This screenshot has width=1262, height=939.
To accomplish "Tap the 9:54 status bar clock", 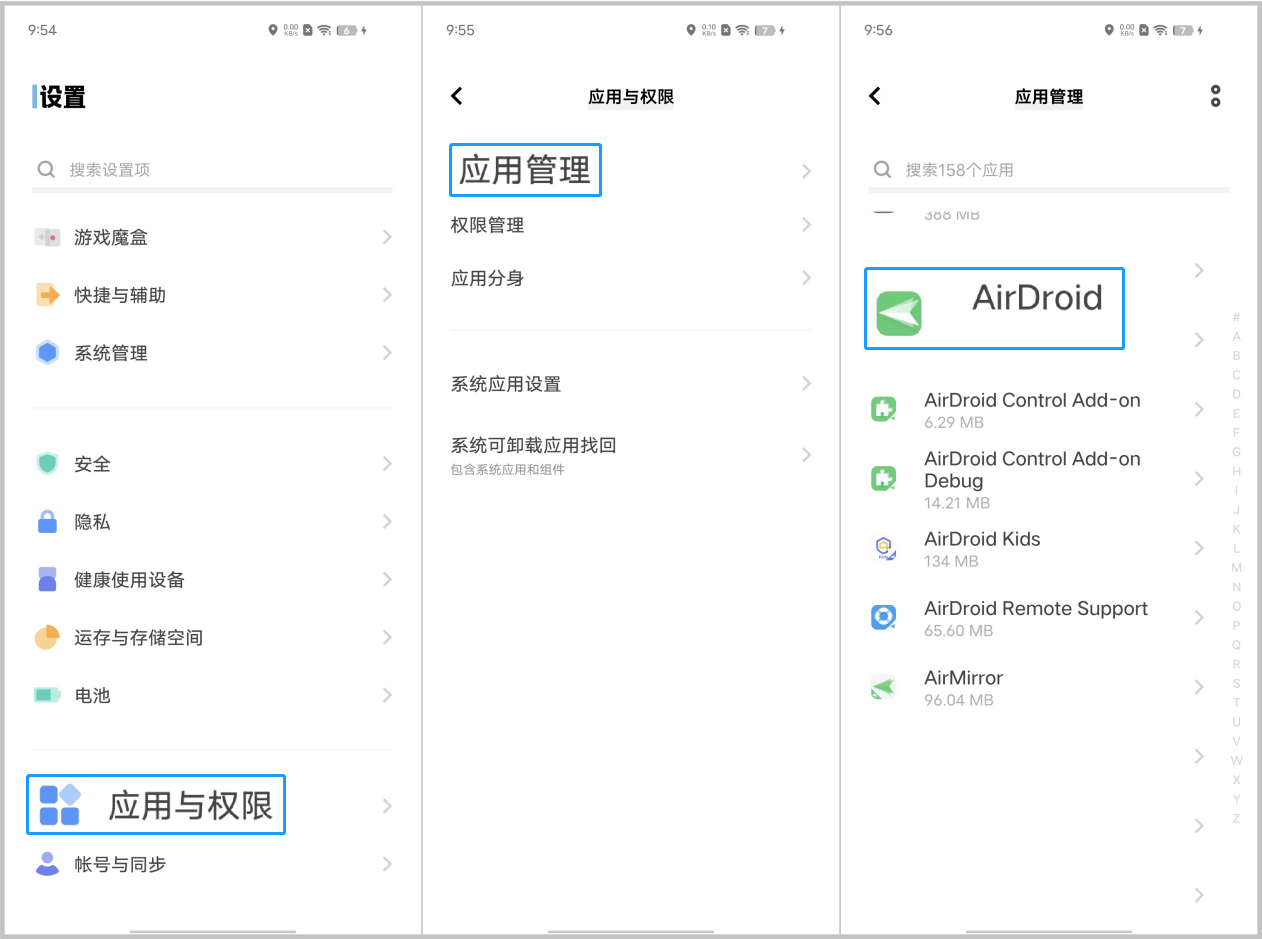I will tap(42, 30).
